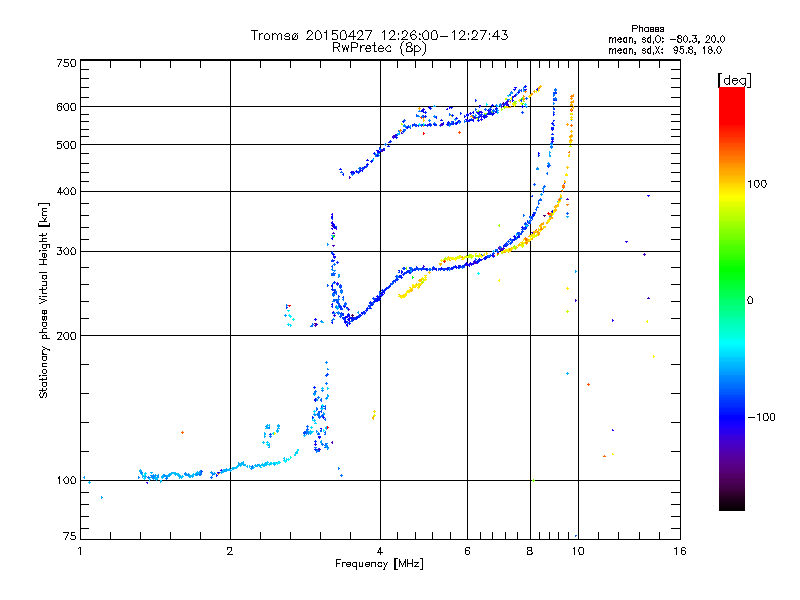Click the RwPretec (8p) subtitle
The width and height of the screenshot is (800, 600).
click(379, 48)
